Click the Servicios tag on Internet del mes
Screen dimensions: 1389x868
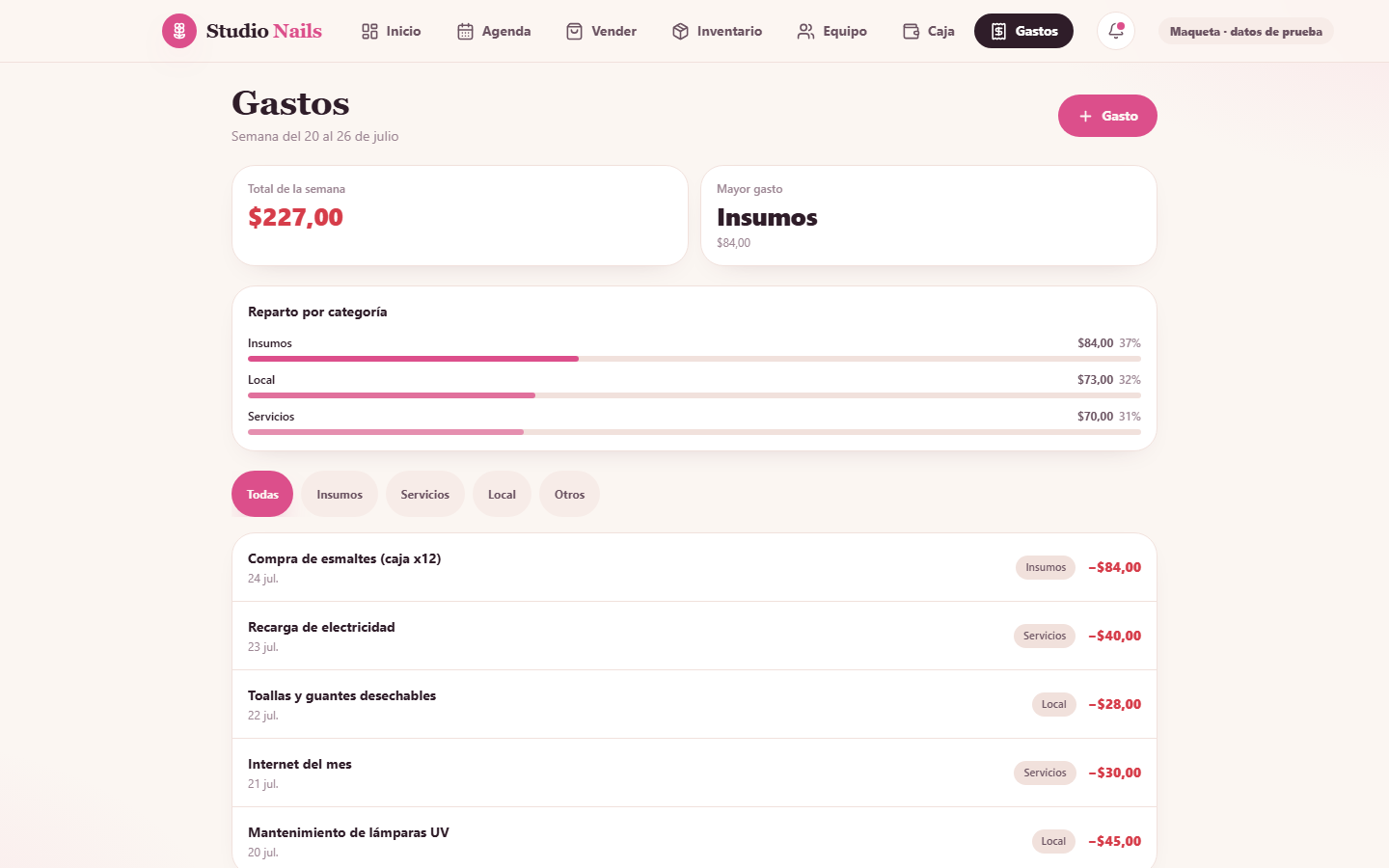[x=1045, y=773]
